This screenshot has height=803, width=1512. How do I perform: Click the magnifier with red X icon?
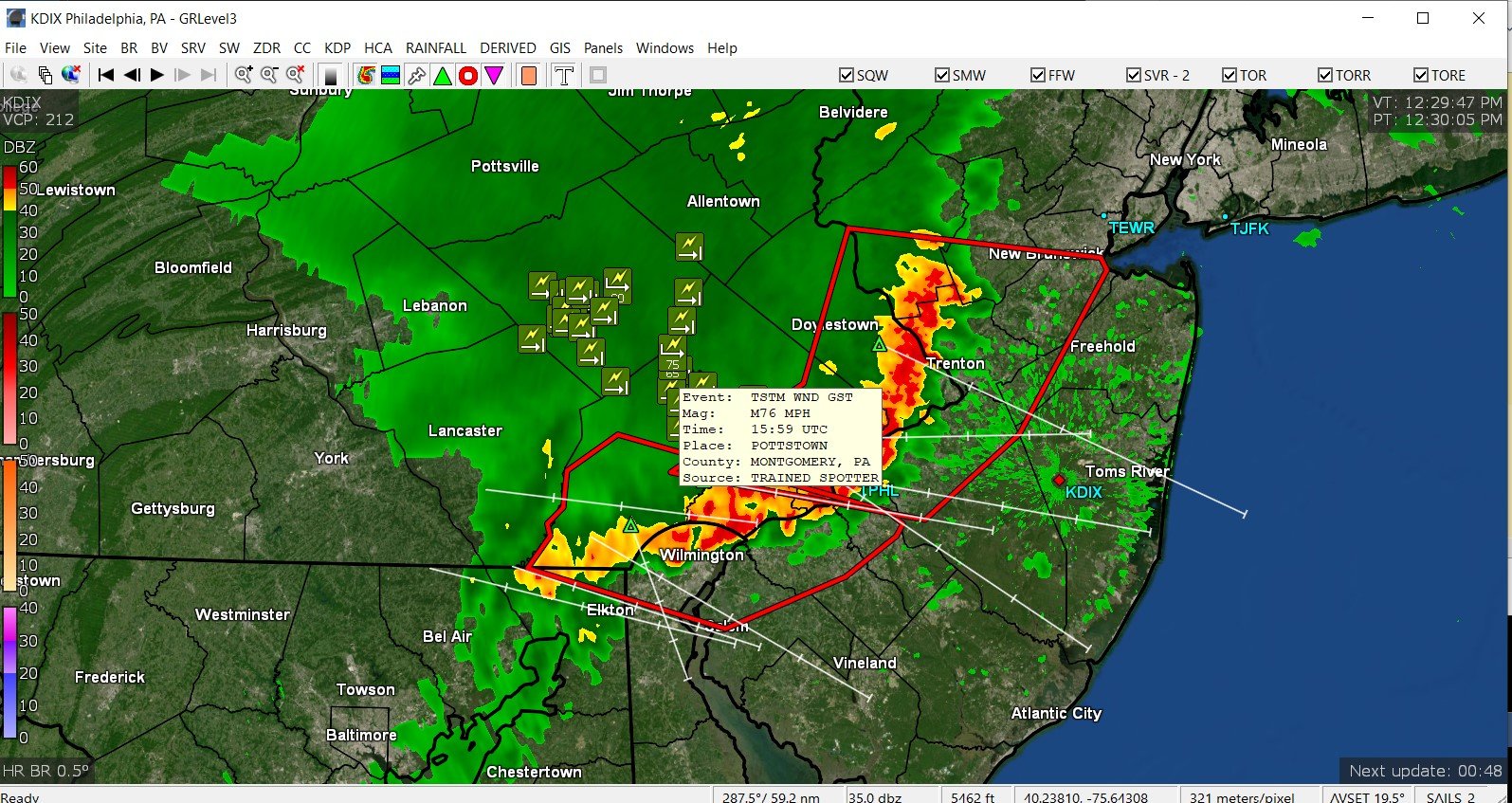(x=296, y=75)
